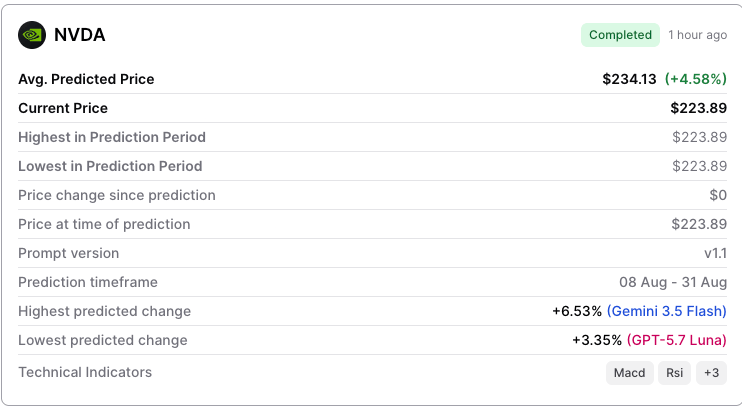Click the Price at time of prediction label
Screen dimensions: 742x406
pyautogui.click(x=104, y=224)
